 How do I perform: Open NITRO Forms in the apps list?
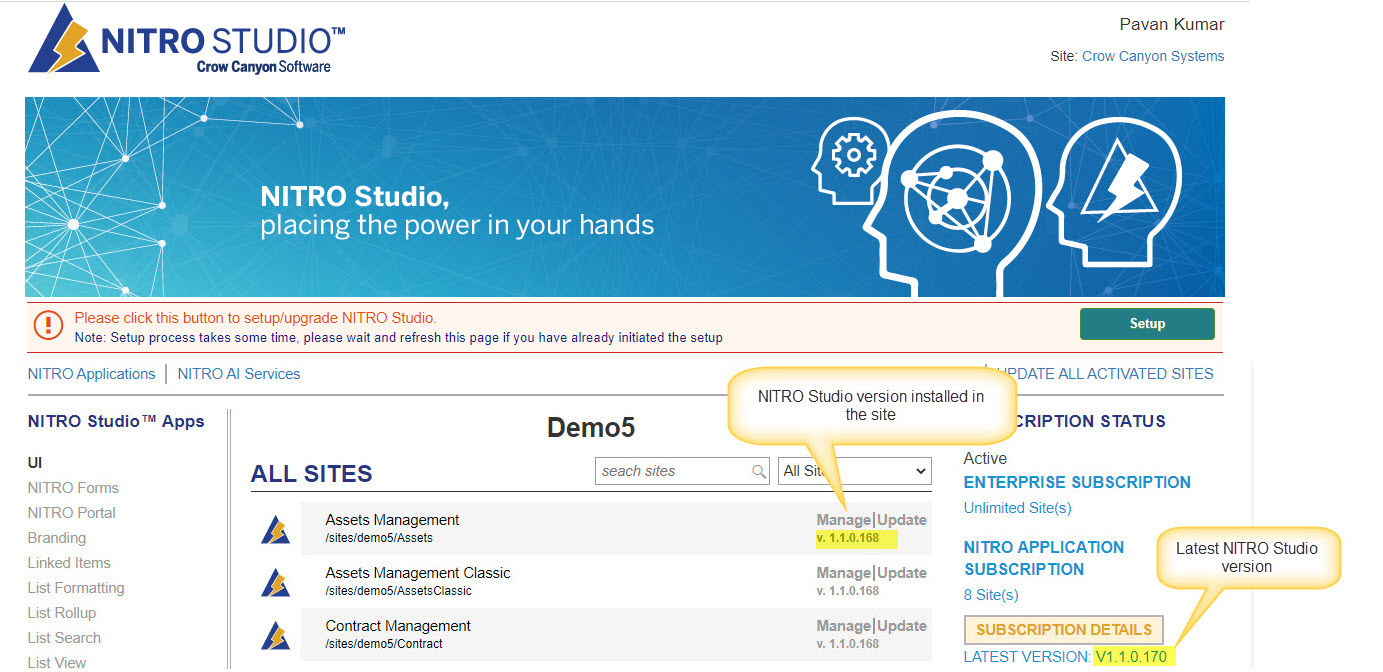pyautogui.click(x=73, y=488)
